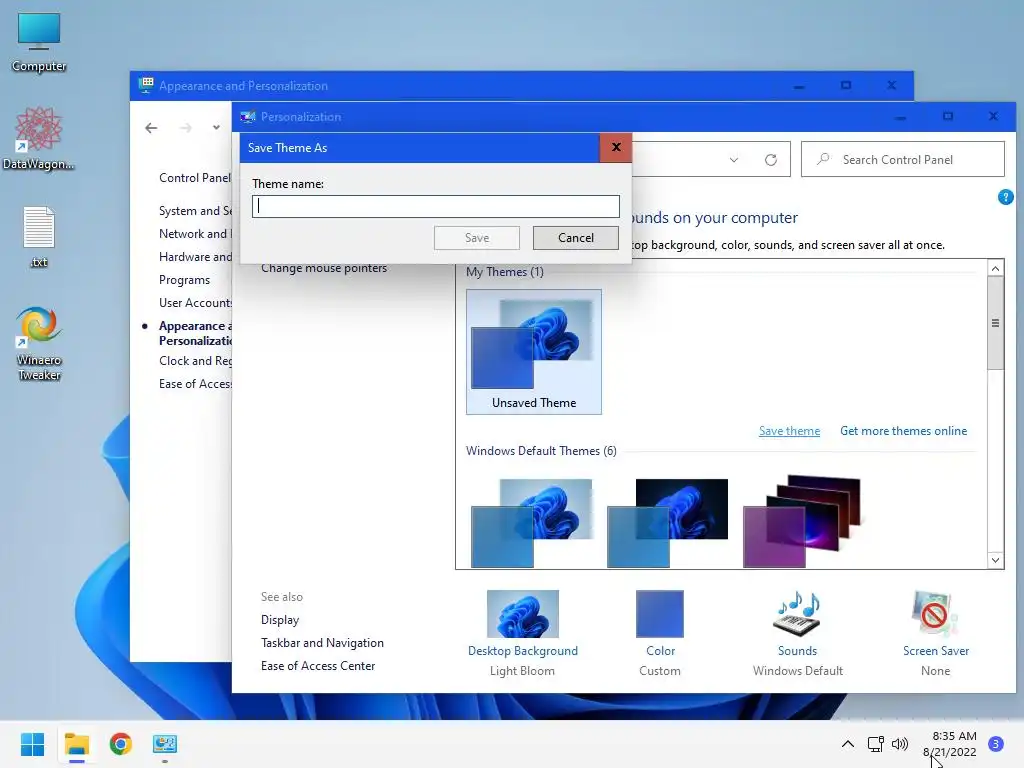Screen dimensions: 1024x768
Task: Open Programs category in sidebar
Action: (x=184, y=280)
